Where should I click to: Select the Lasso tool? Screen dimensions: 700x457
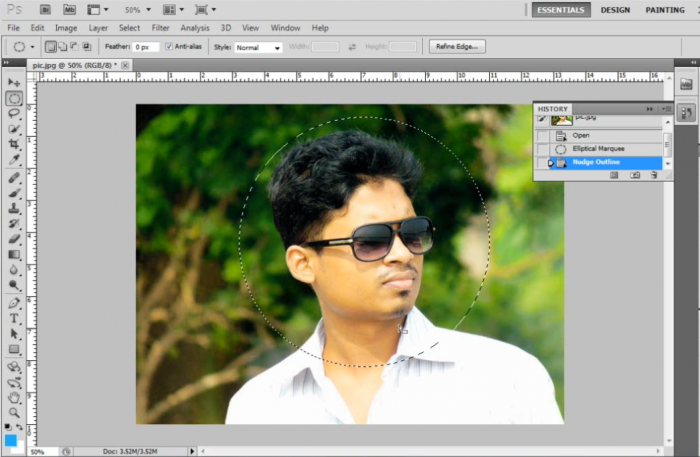tap(14, 113)
